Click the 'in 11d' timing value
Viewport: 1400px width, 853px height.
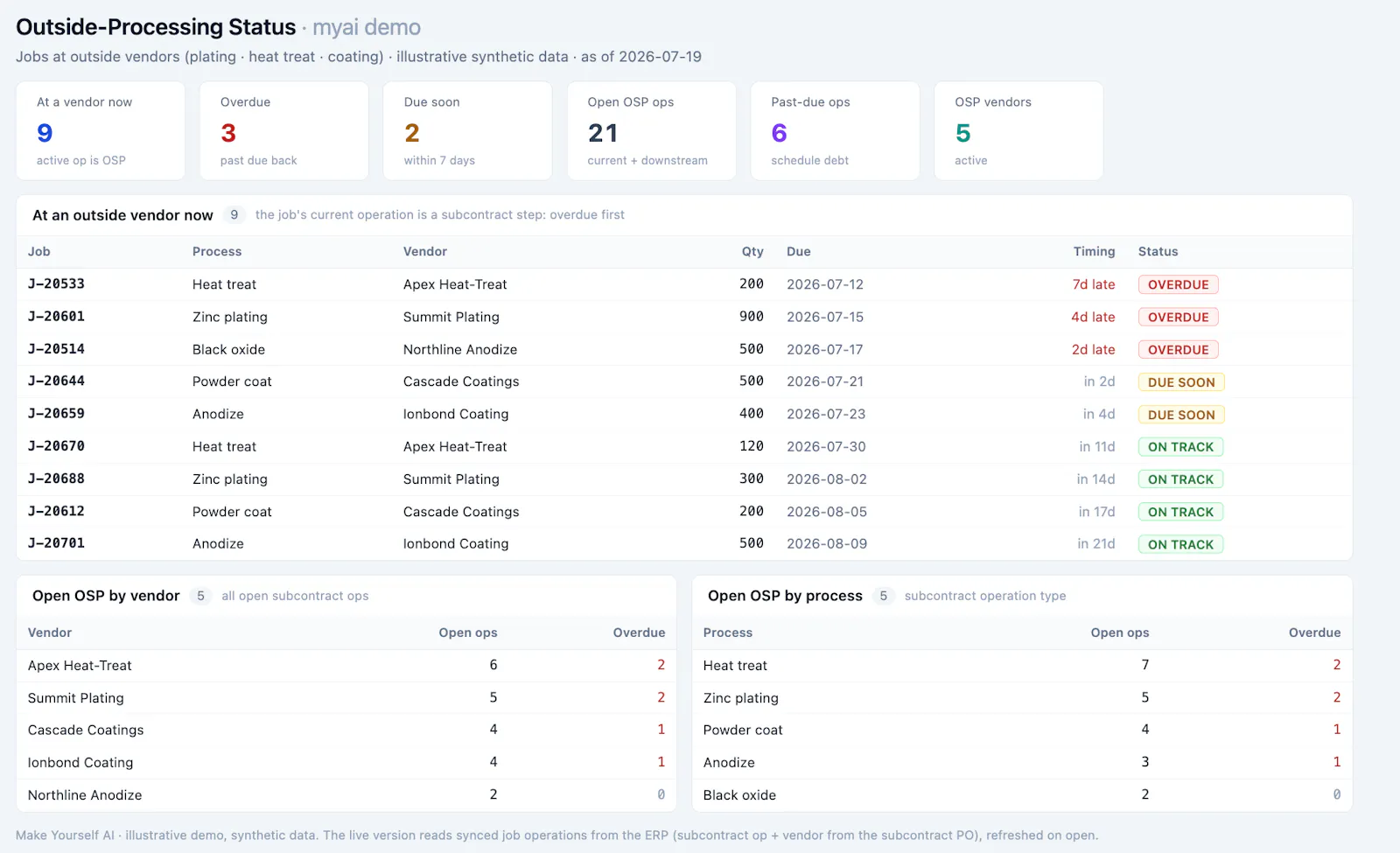[1097, 446]
